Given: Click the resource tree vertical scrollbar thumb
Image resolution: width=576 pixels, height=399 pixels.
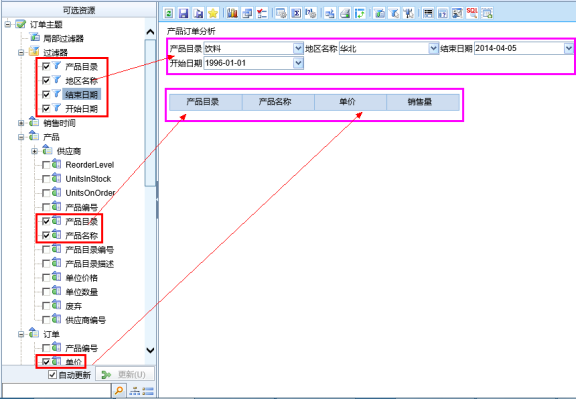Looking at the screenshot, I should [150, 112].
